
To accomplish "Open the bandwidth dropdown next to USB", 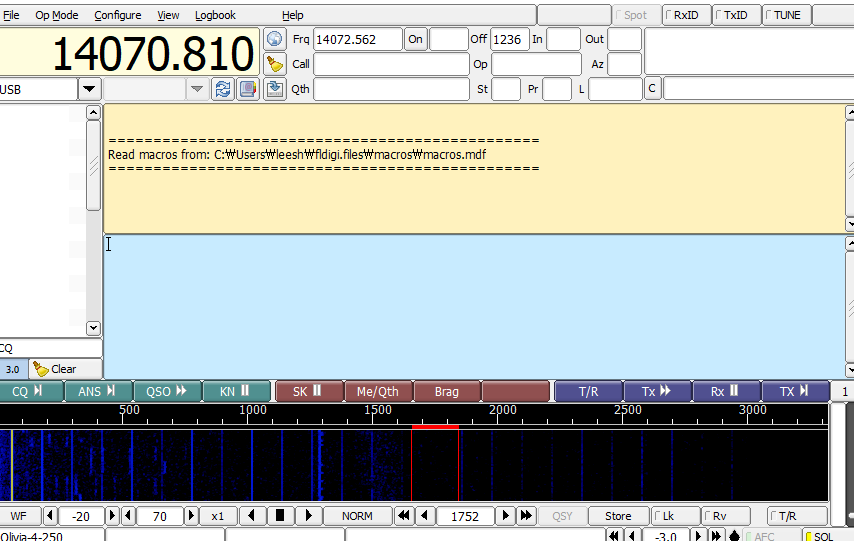I will point(197,89).
